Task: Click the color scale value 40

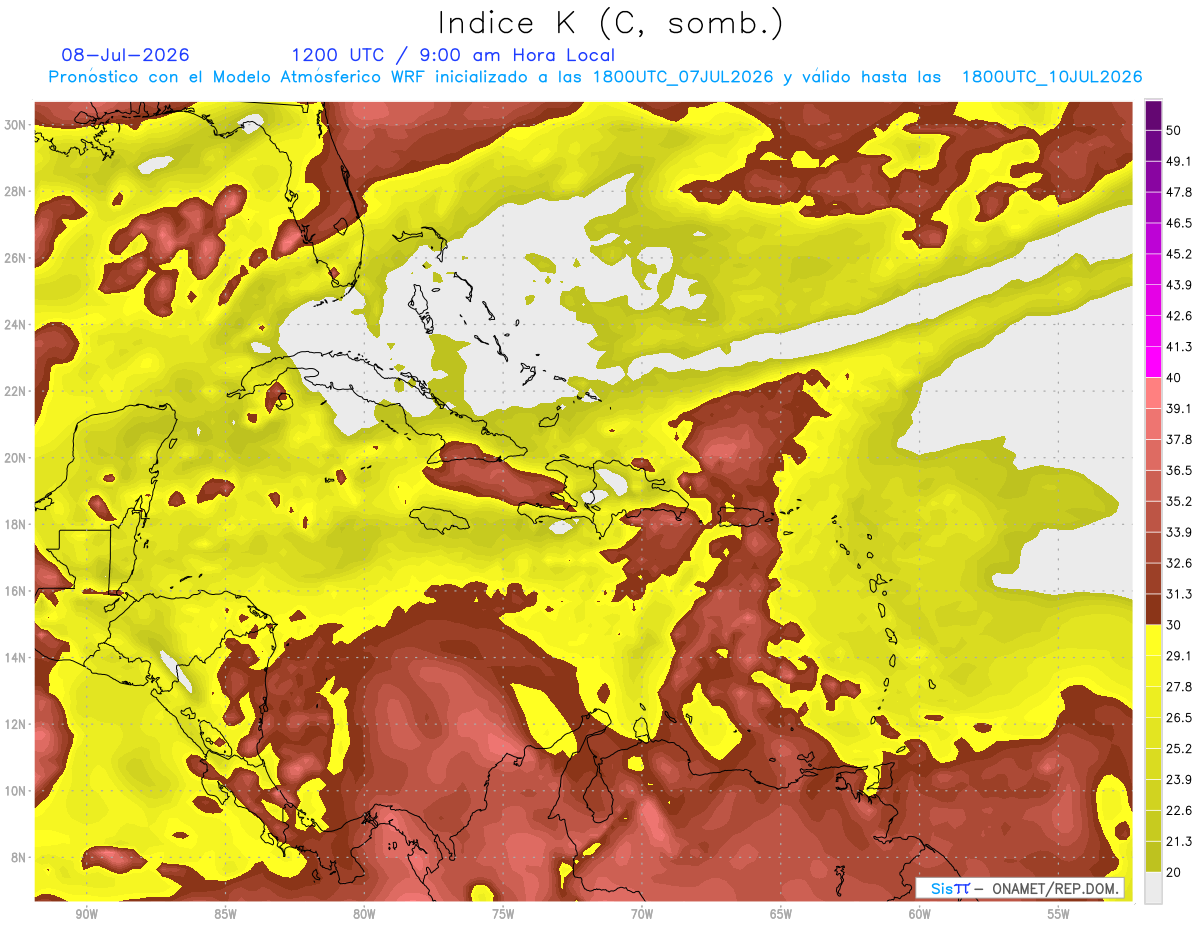Action: pyautogui.click(x=1174, y=377)
